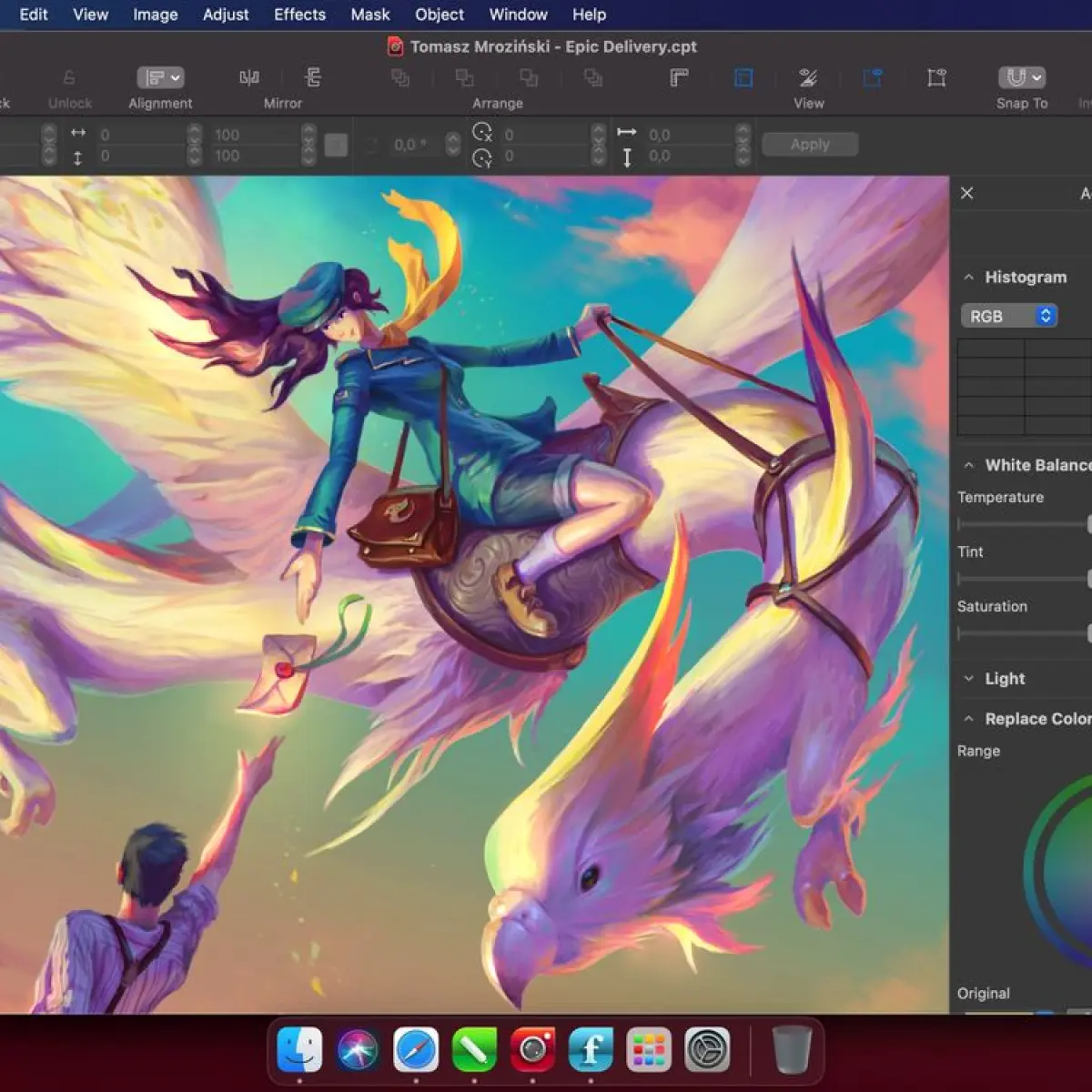Click the Saturation slider track

point(1024,633)
